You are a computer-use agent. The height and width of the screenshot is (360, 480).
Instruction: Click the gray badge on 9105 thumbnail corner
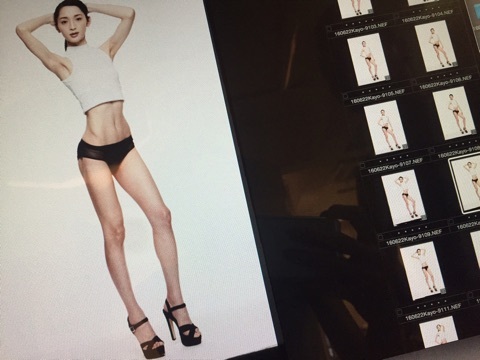(x=387, y=77)
